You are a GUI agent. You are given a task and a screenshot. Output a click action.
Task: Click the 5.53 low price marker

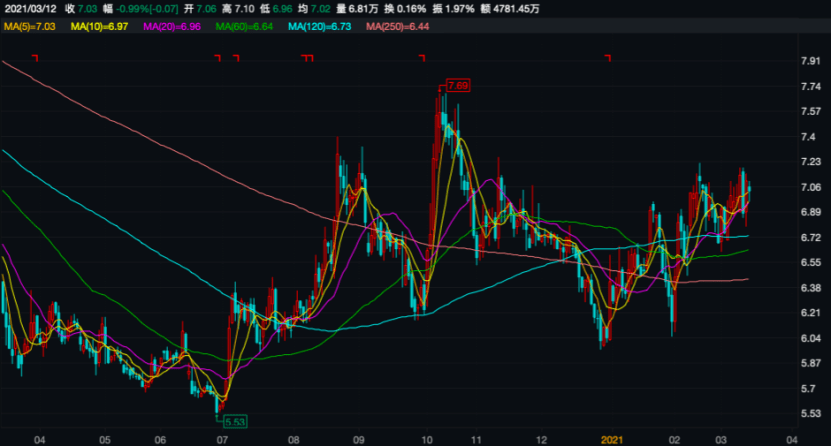click(236, 423)
